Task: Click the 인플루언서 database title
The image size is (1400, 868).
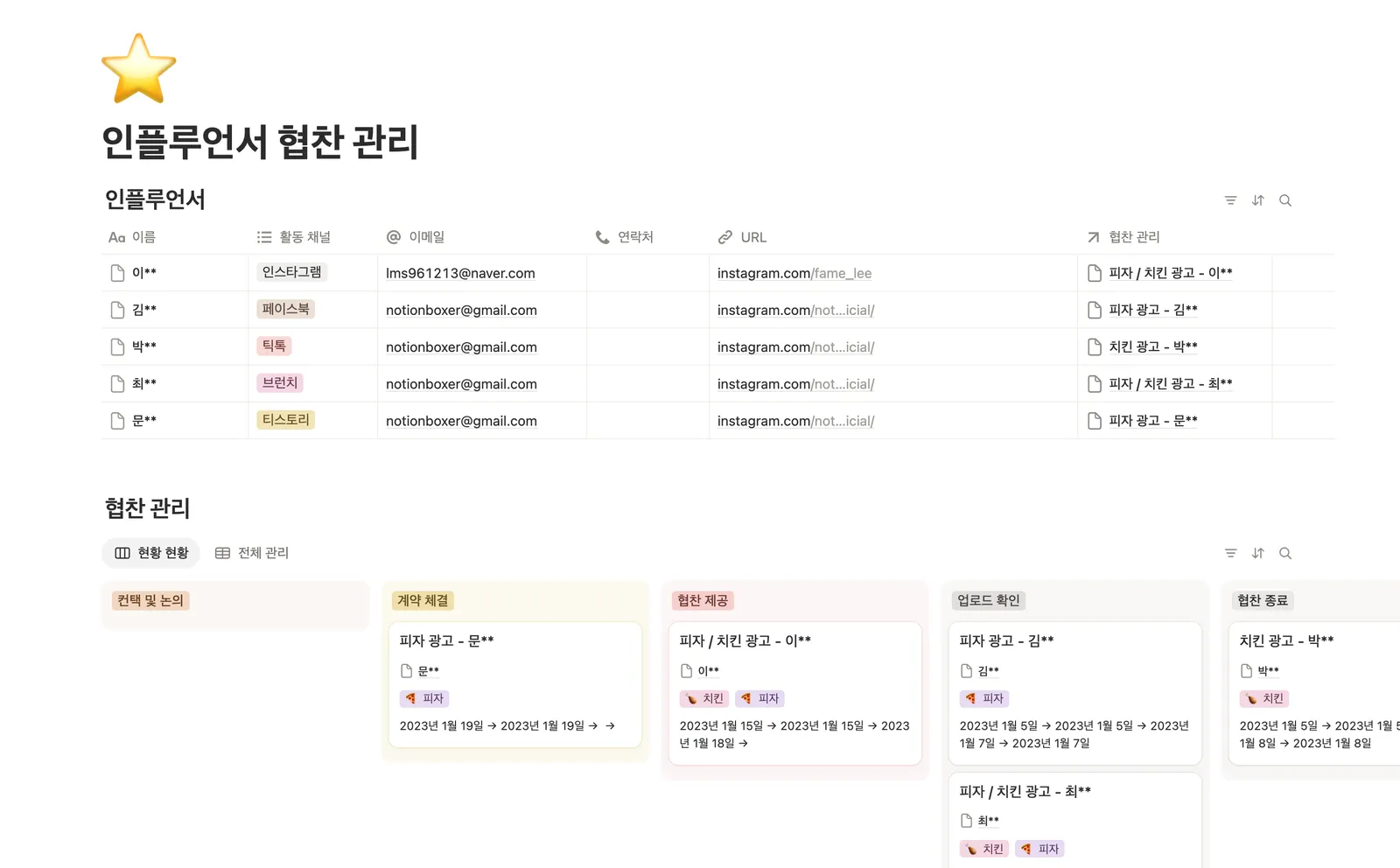Action: click(x=155, y=199)
